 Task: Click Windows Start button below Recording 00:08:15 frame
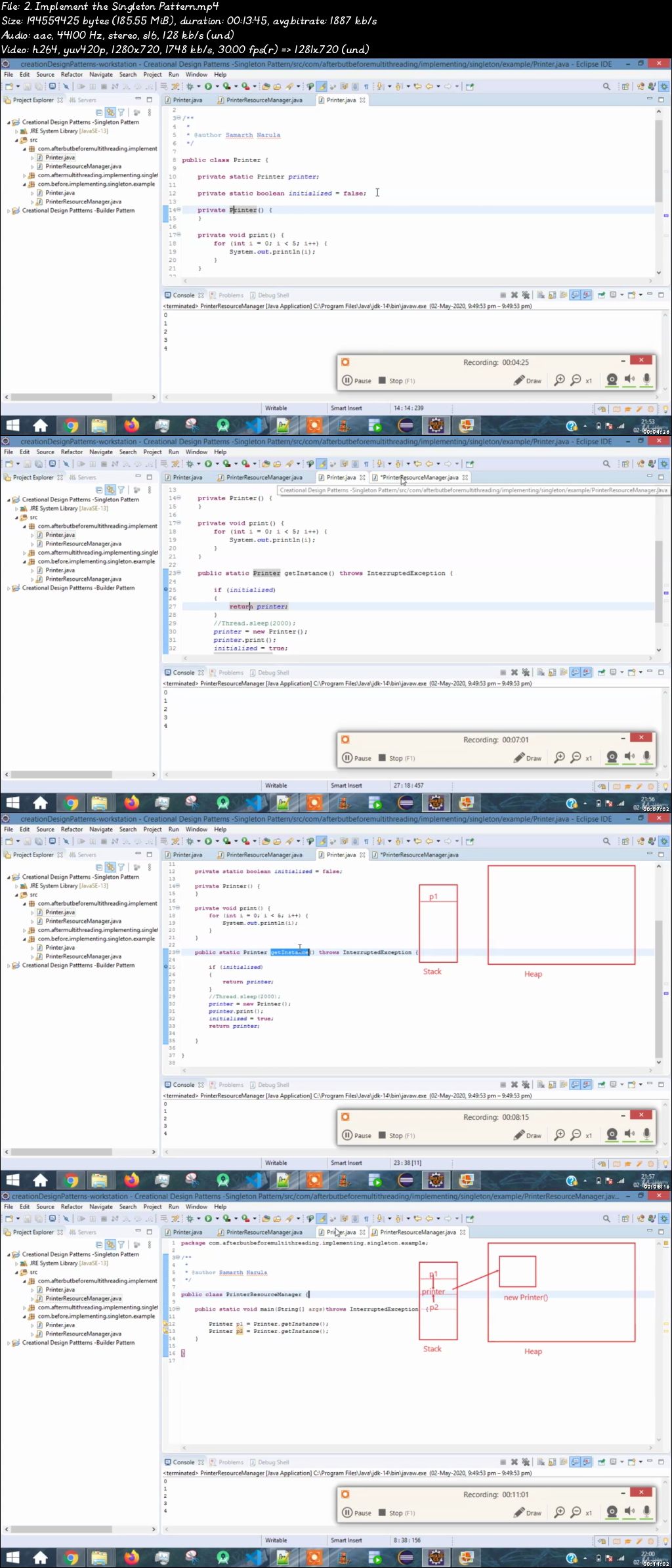click(x=13, y=1180)
